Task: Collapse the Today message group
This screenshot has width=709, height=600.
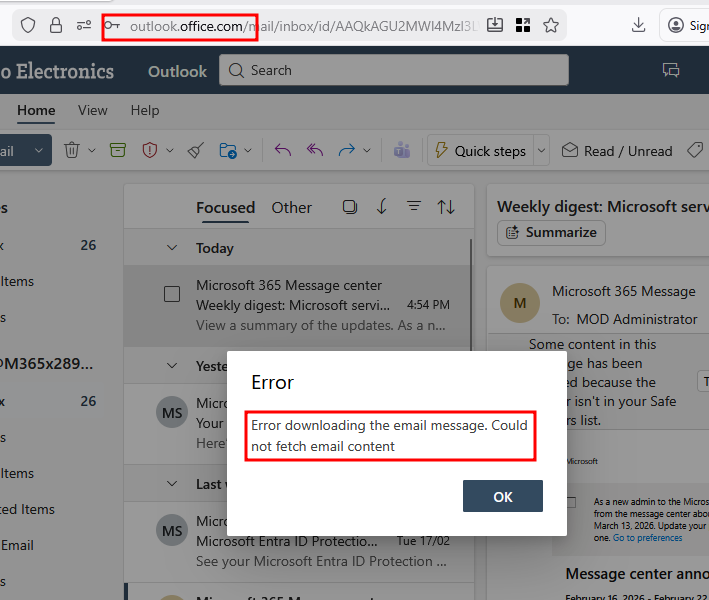Action: click(x=172, y=248)
